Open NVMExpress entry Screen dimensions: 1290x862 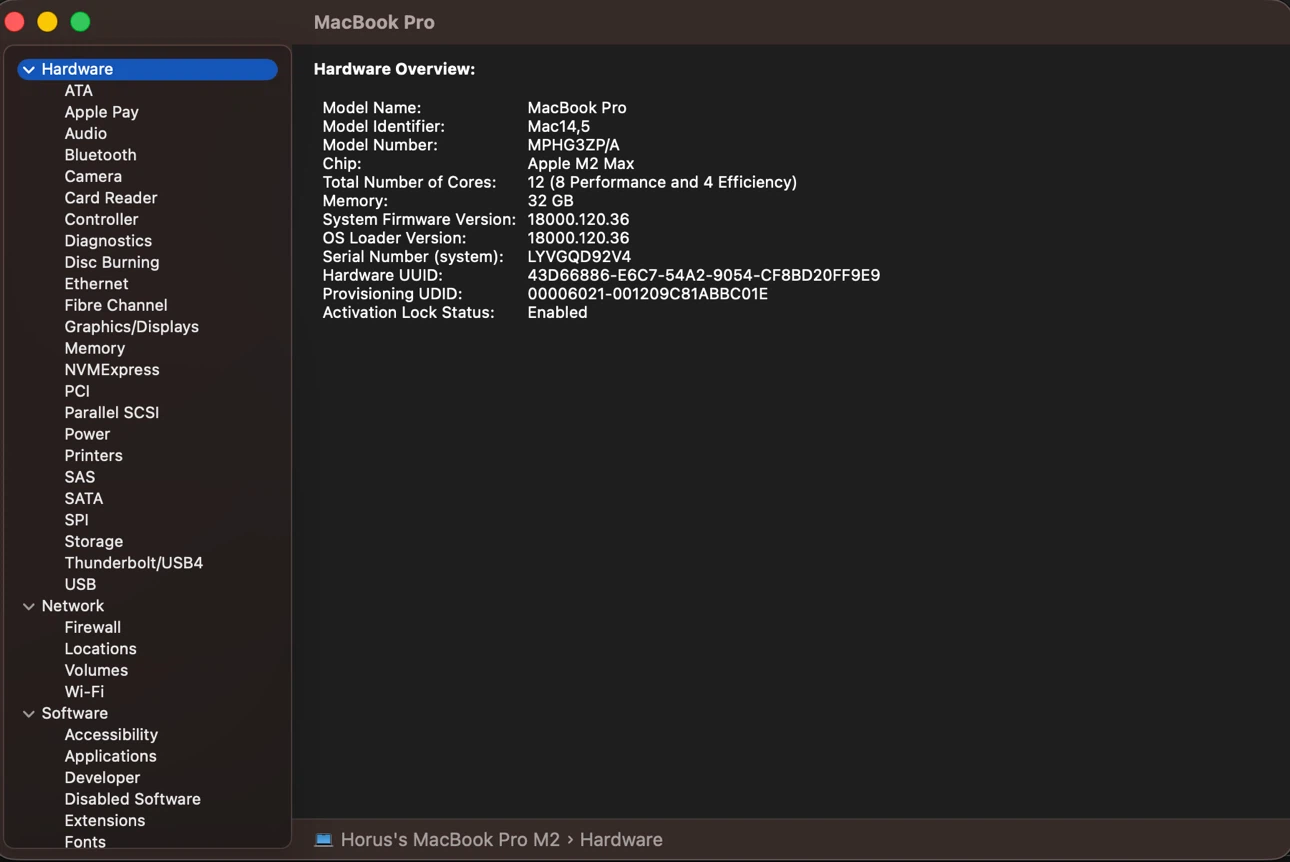click(111, 370)
